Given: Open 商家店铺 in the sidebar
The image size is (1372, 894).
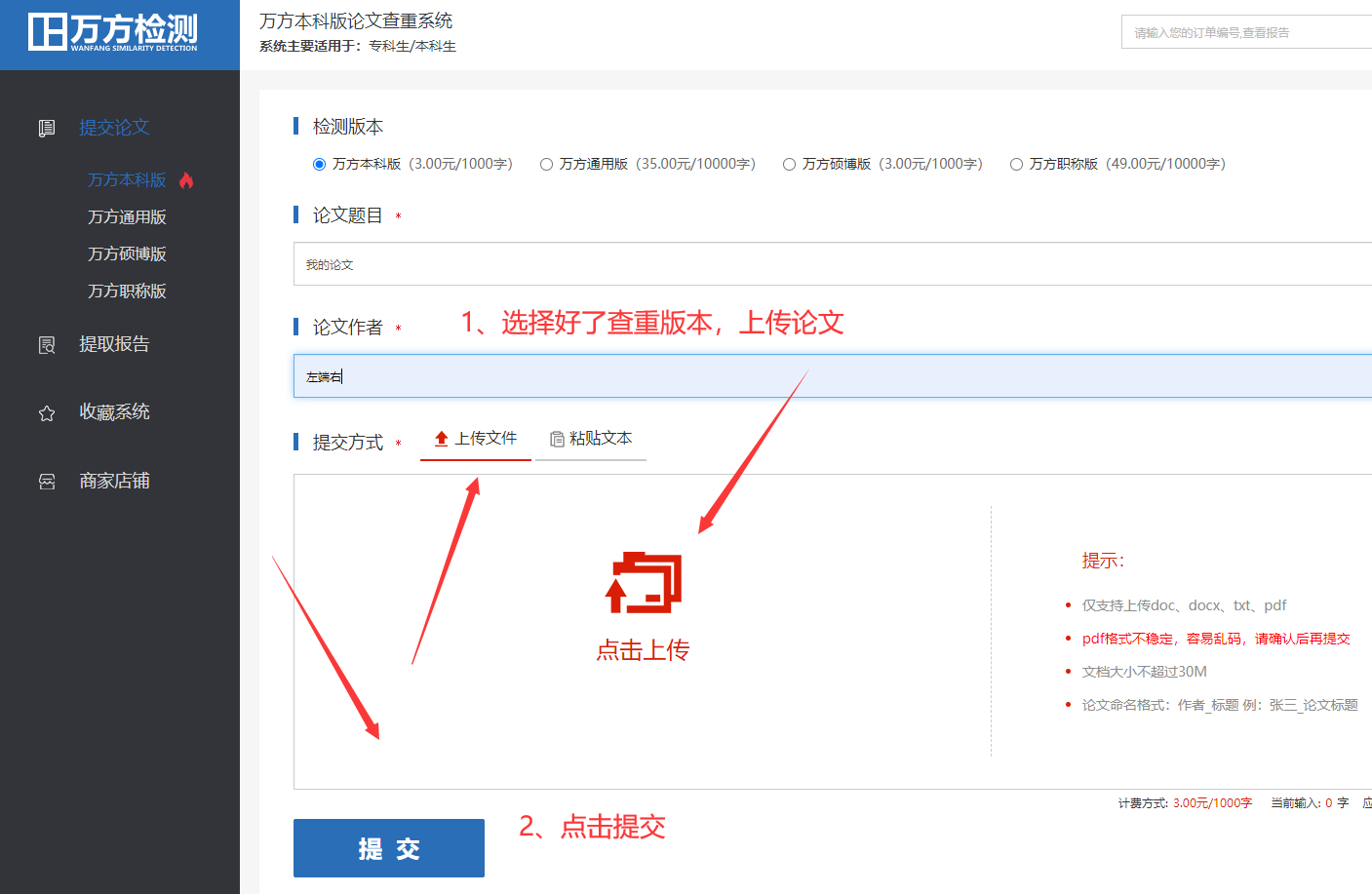Looking at the screenshot, I should pyautogui.click(x=114, y=481).
